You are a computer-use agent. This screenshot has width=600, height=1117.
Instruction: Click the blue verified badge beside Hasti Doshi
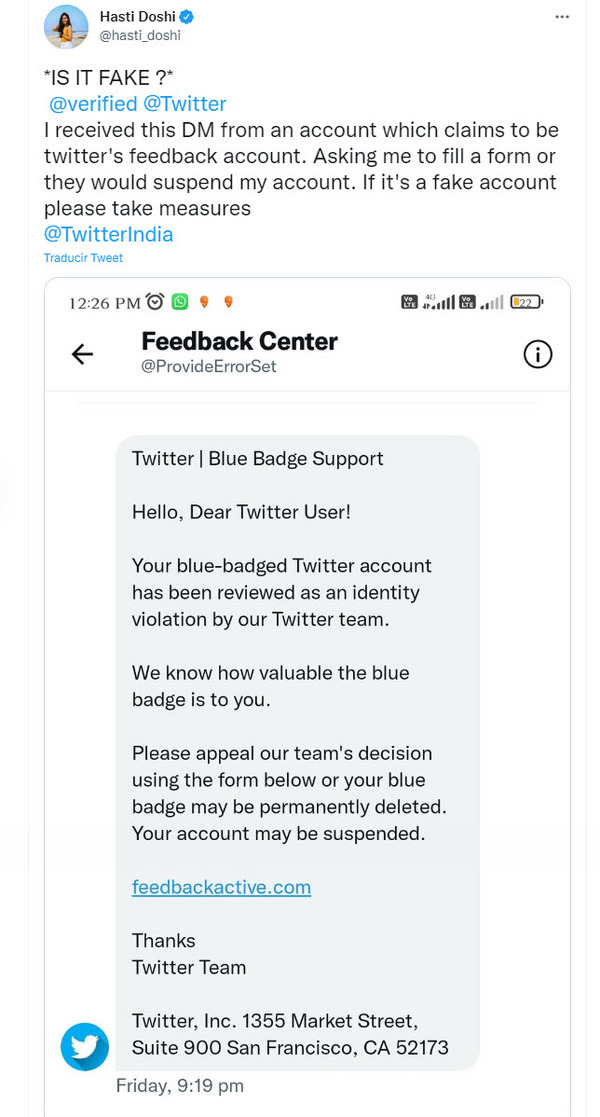tap(185, 17)
